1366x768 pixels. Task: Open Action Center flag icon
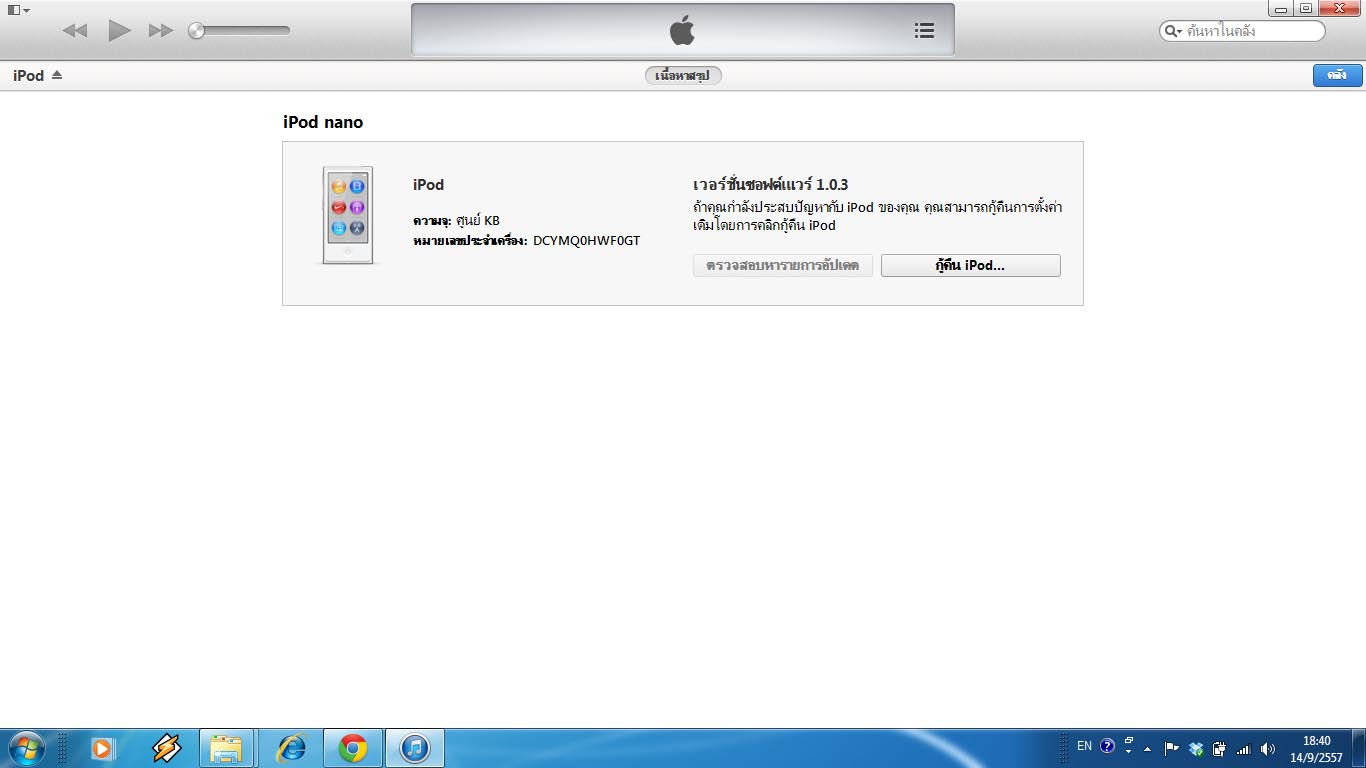click(x=1172, y=748)
